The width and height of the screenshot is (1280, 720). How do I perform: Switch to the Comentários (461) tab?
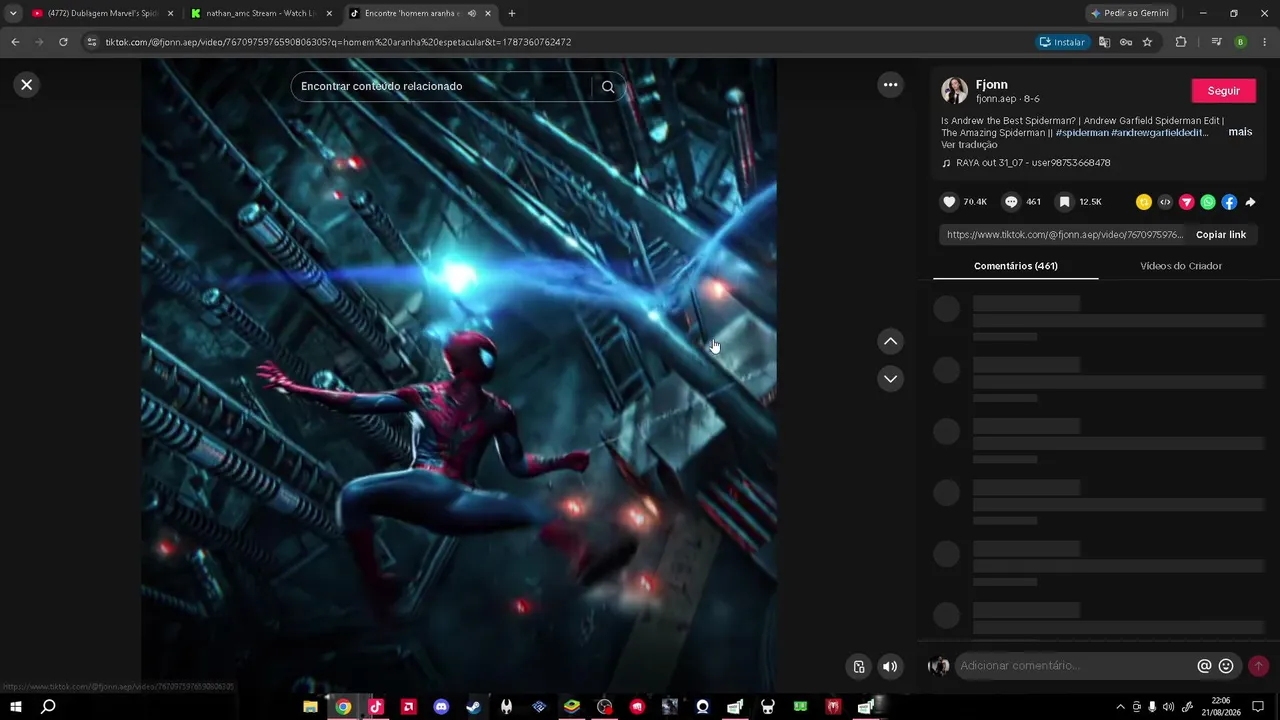(1016, 266)
